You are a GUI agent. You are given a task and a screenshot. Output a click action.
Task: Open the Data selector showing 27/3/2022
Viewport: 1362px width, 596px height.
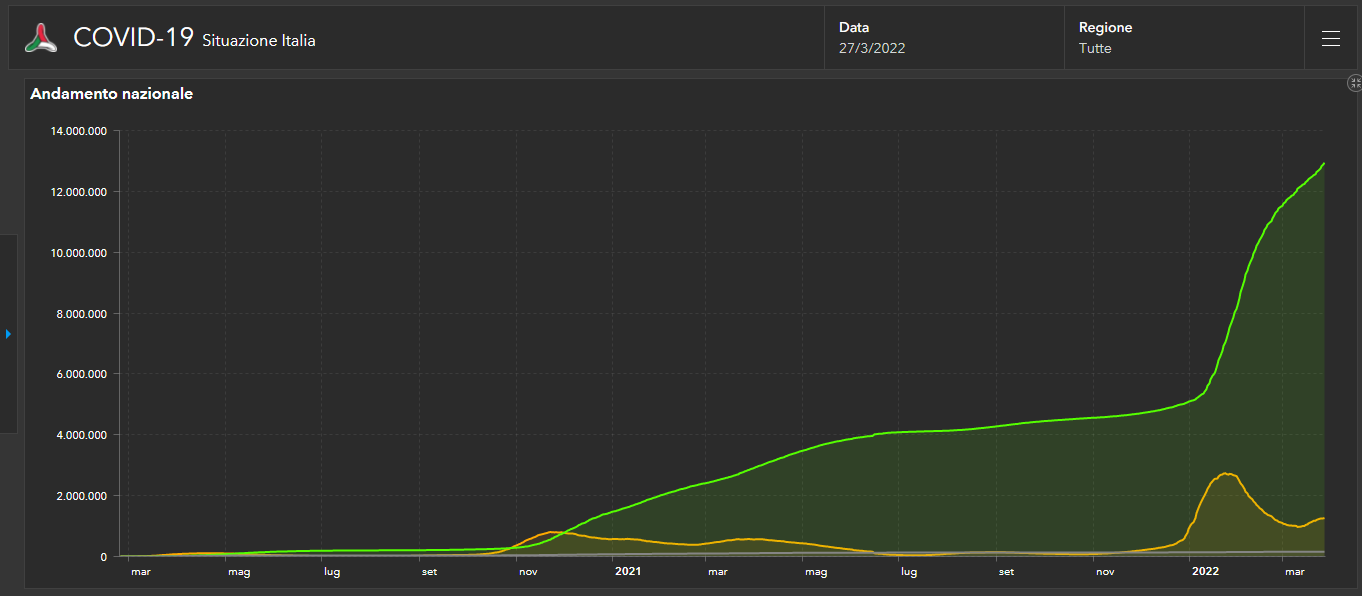pos(943,38)
